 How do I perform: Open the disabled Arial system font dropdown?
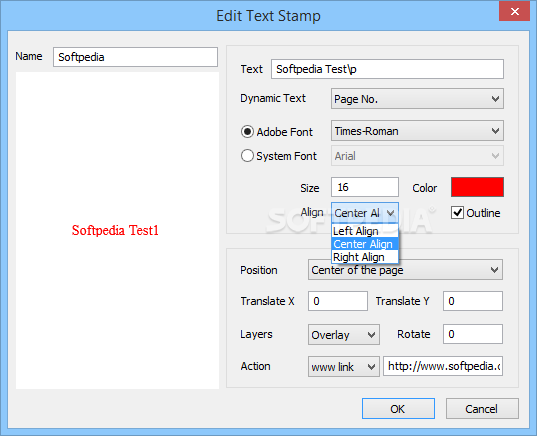417,156
